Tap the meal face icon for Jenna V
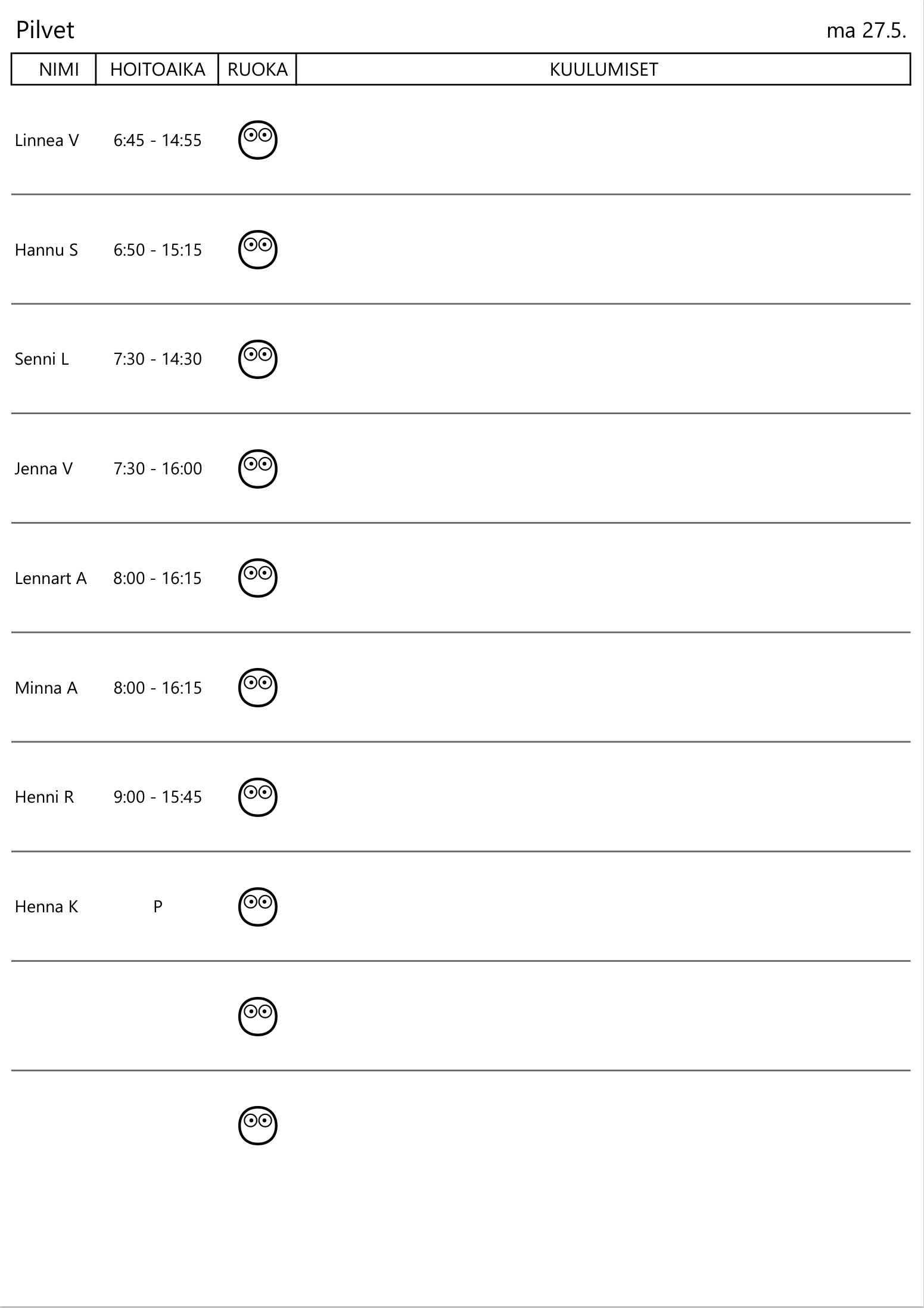This screenshot has width=924, height=1308. click(x=258, y=469)
